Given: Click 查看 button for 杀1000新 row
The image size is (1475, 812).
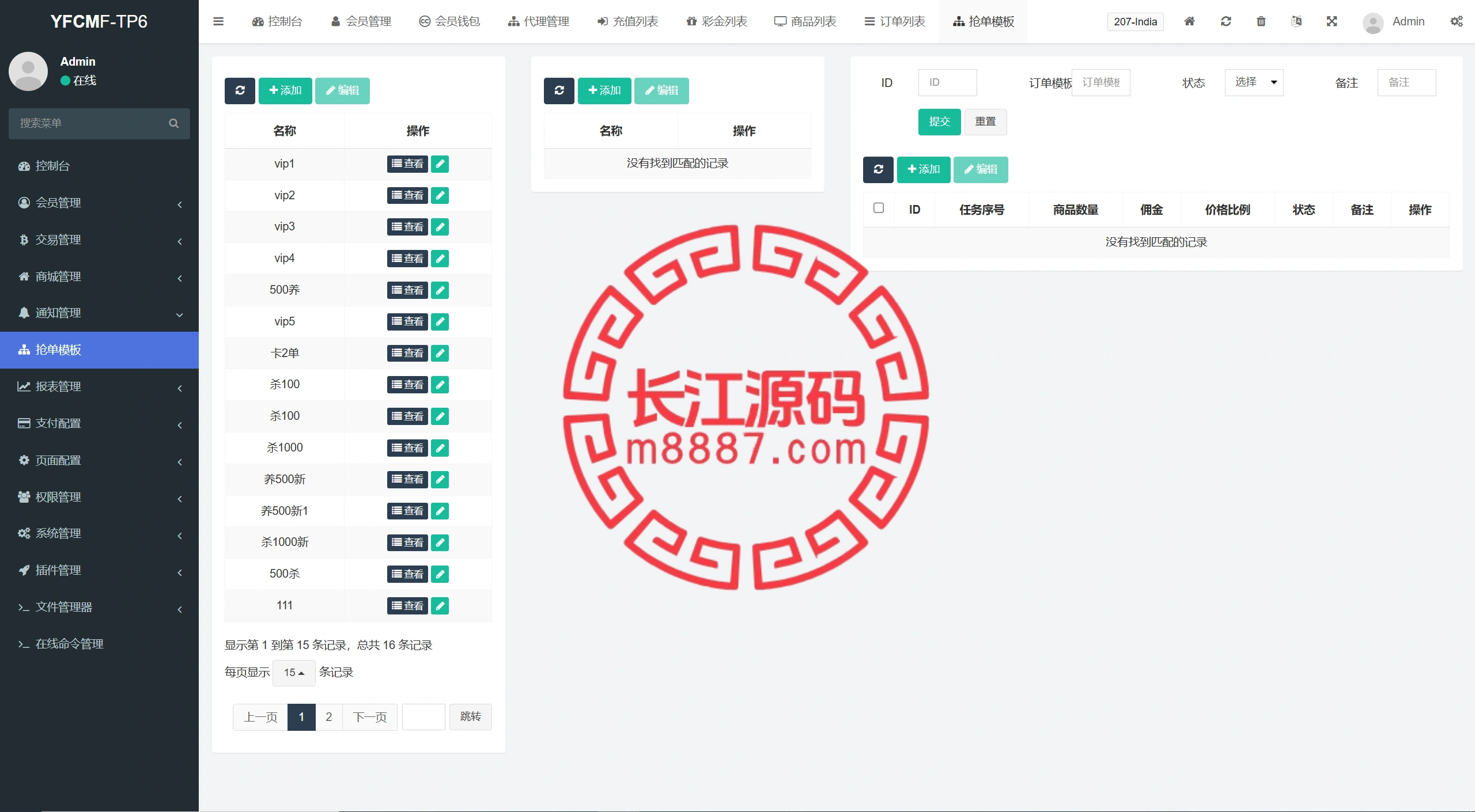Looking at the screenshot, I should [407, 542].
